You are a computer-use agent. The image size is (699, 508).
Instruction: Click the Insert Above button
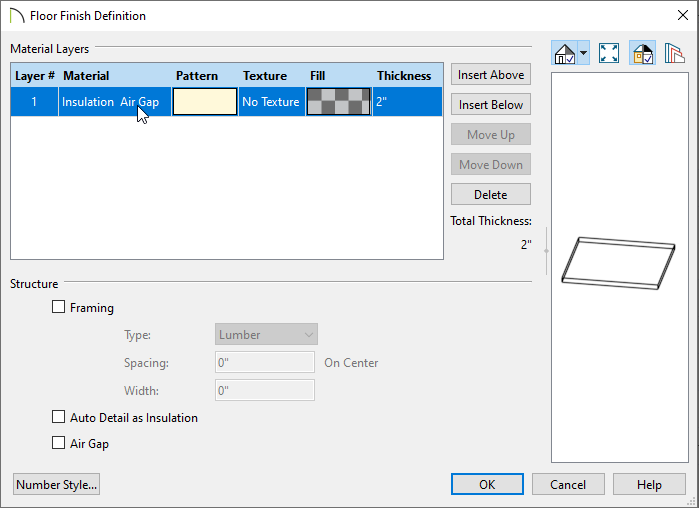point(491,74)
